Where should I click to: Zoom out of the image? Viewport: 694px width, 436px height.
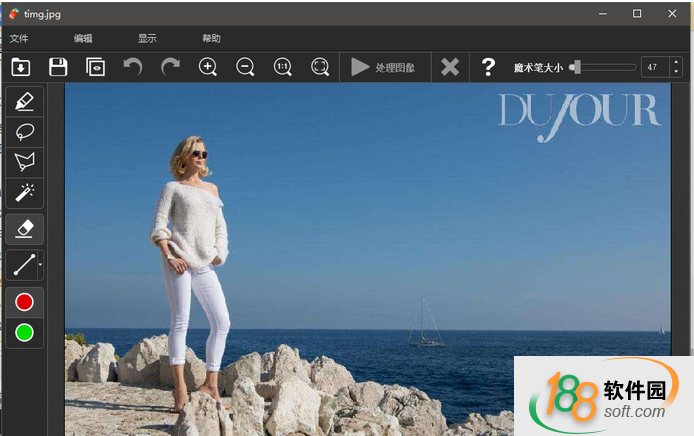click(245, 67)
